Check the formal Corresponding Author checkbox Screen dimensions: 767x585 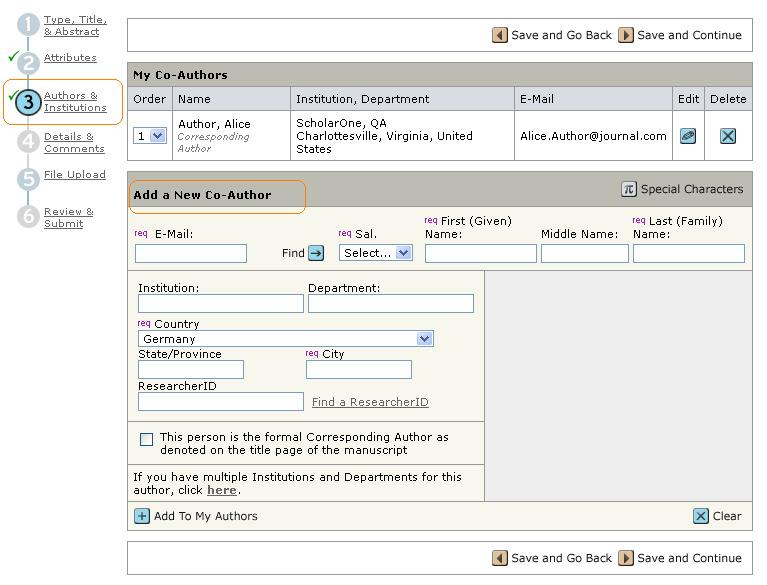click(x=147, y=439)
